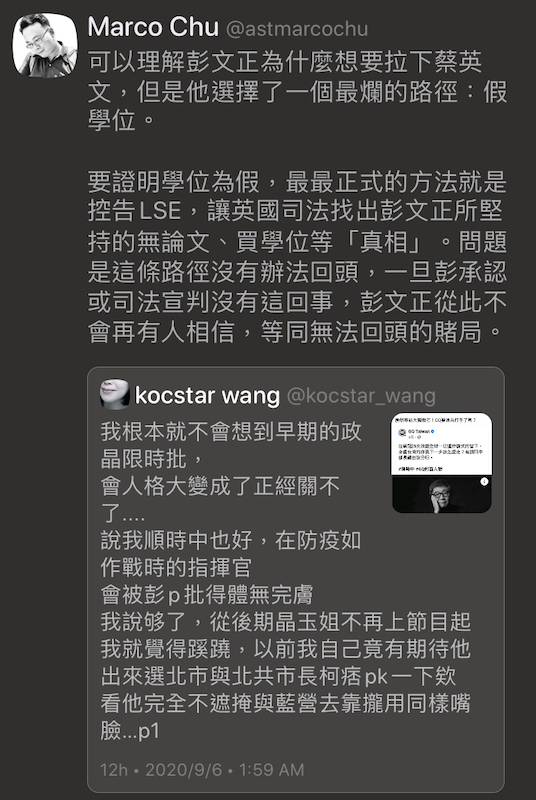Click the GQ Taiwan page name in thumbnail
This screenshot has height=800, width=536.
pyautogui.click(x=419, y=432)
